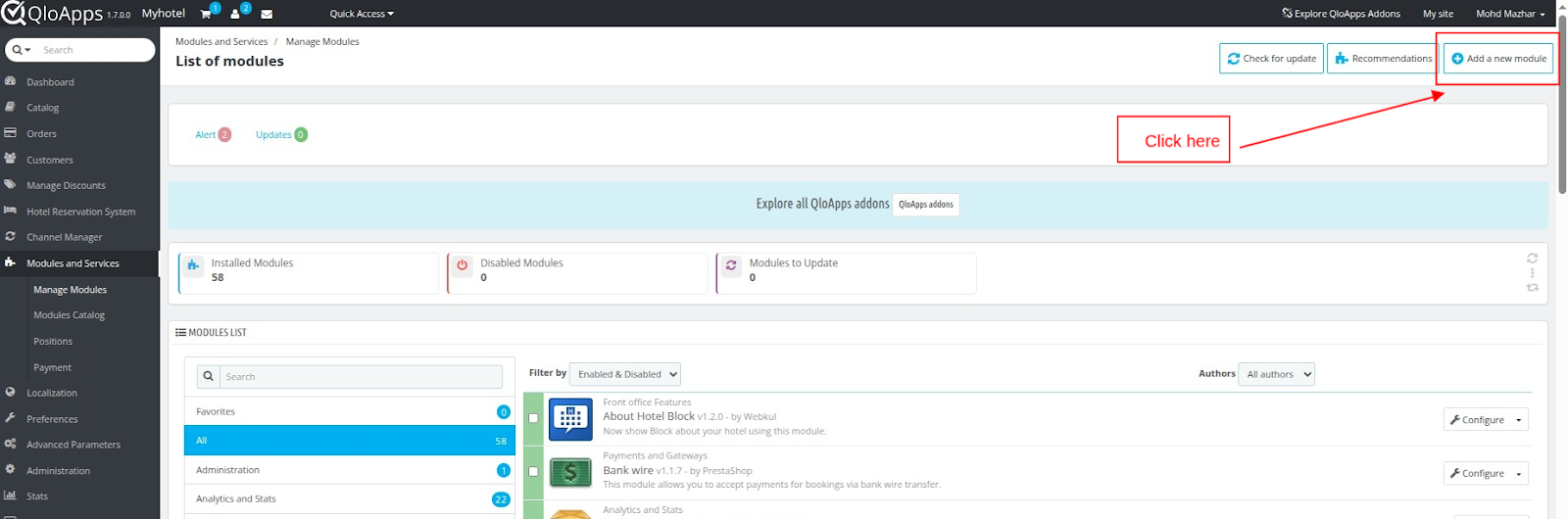This screenshot has height=519, width=1568.
Task: Click the Localization globe icon
Action: [10, 392]
